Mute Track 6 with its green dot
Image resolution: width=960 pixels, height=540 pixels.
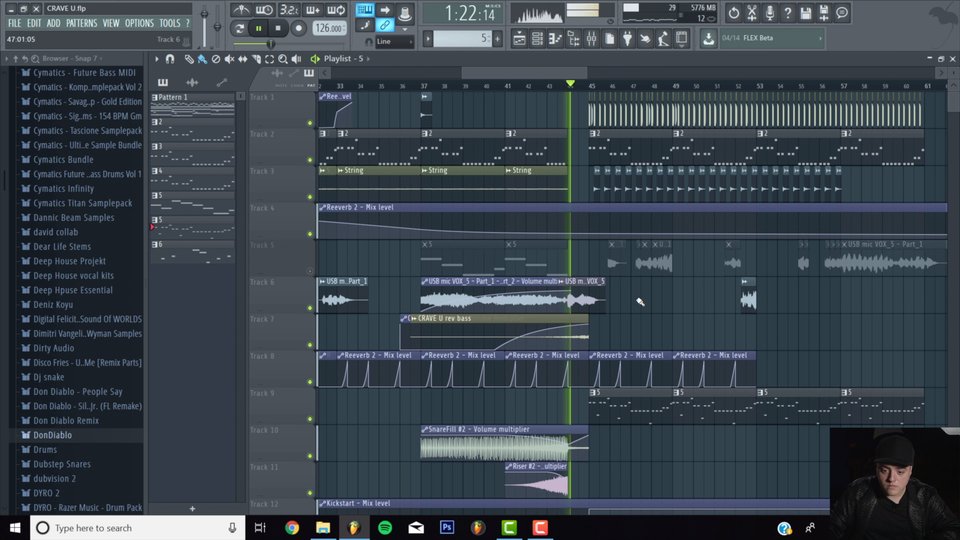pyautogui.click(x=310, y=308)
